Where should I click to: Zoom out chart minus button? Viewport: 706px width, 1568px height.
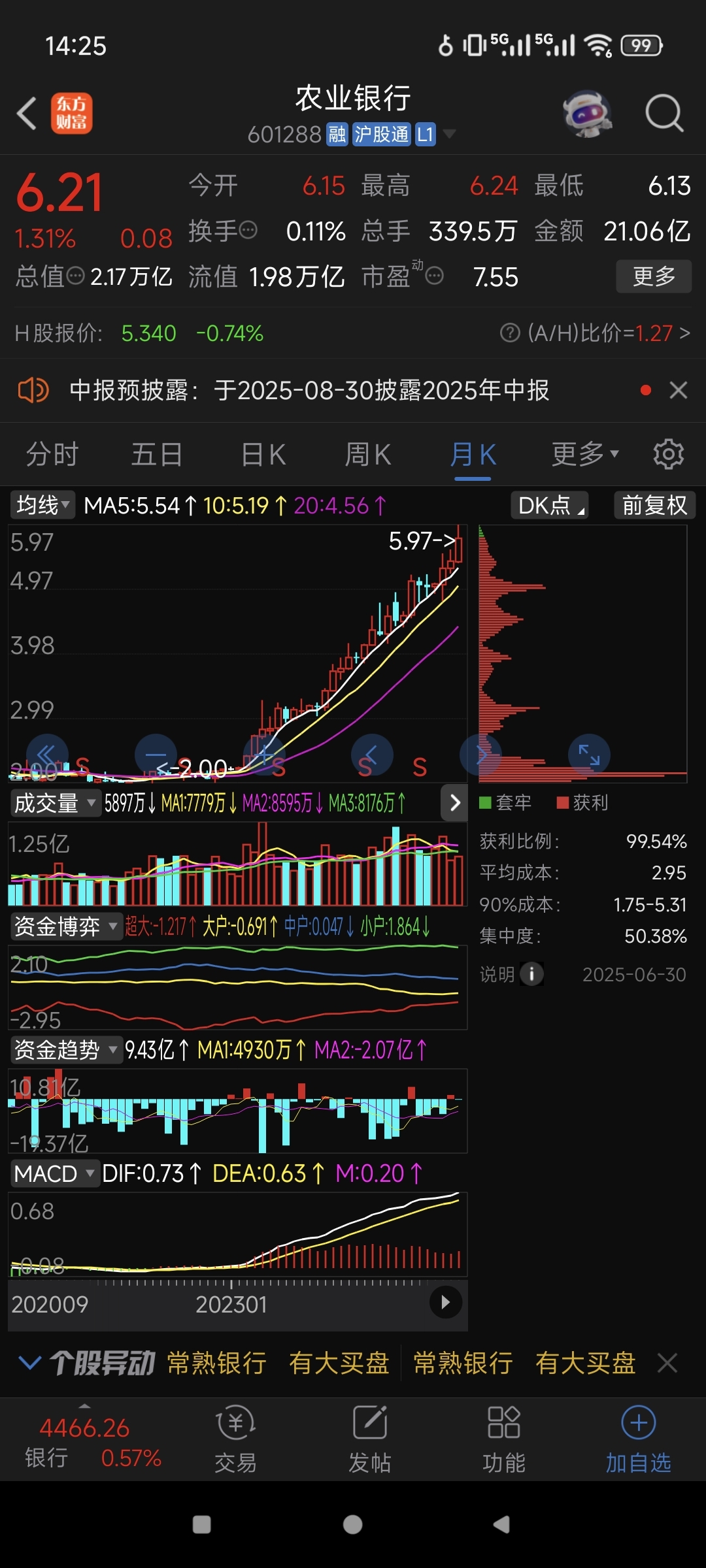coord(156,755)
